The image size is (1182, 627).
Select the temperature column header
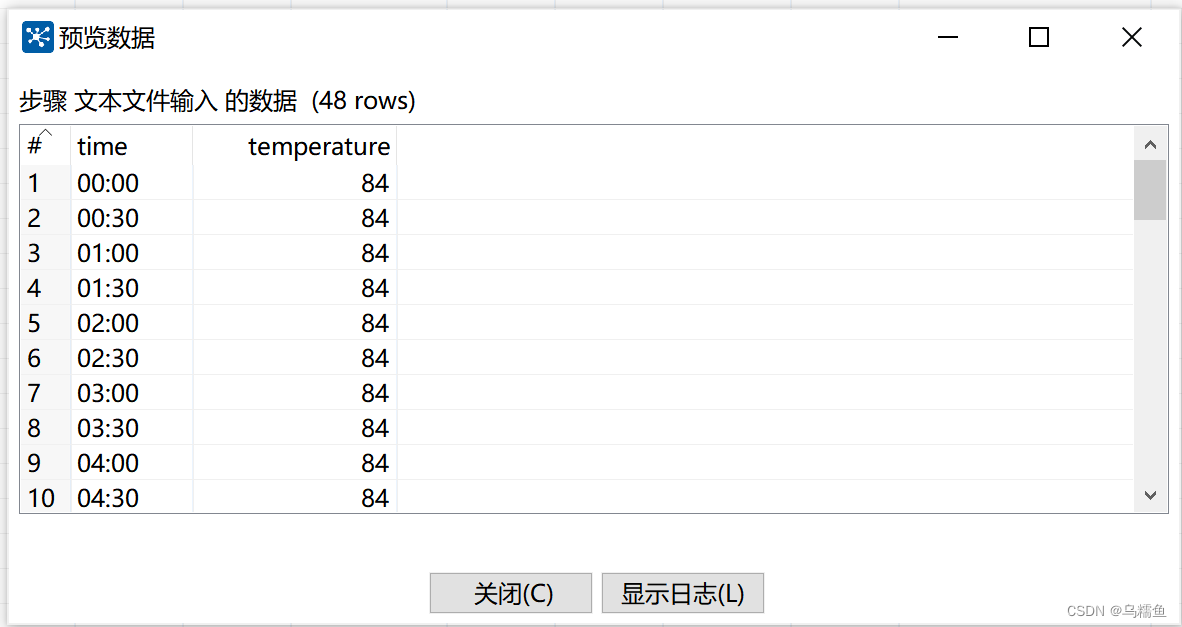(318, 146)
